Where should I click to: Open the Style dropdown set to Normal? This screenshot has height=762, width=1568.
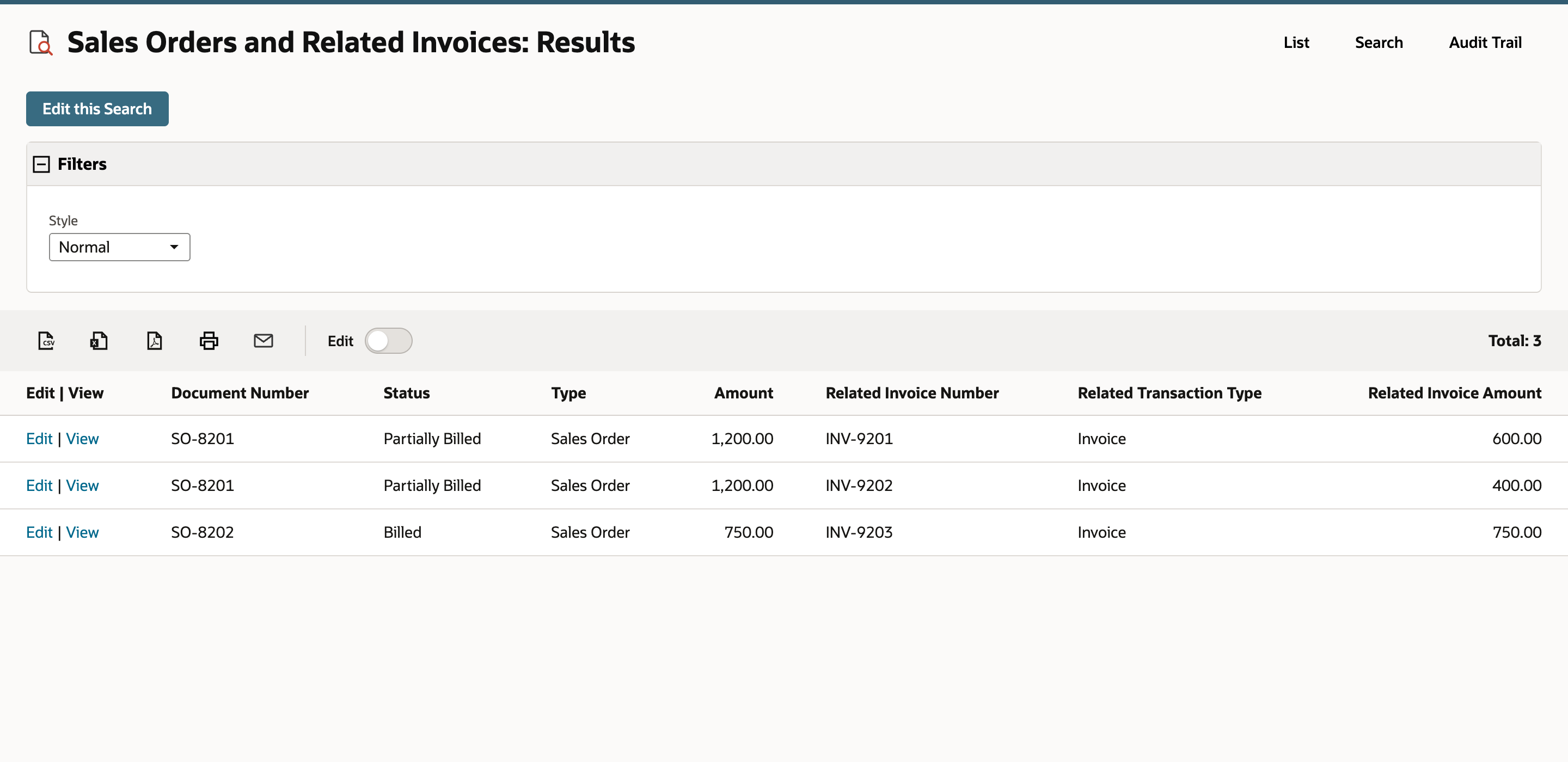point(119,247)
